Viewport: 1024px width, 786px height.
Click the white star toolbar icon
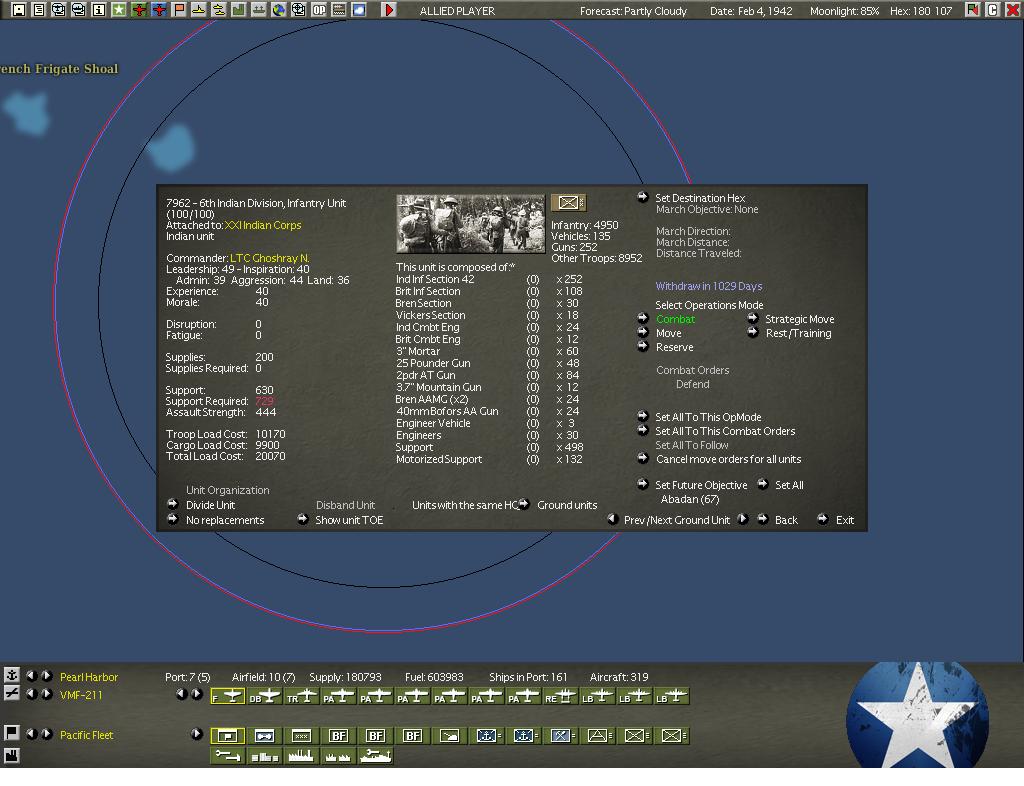119,10
